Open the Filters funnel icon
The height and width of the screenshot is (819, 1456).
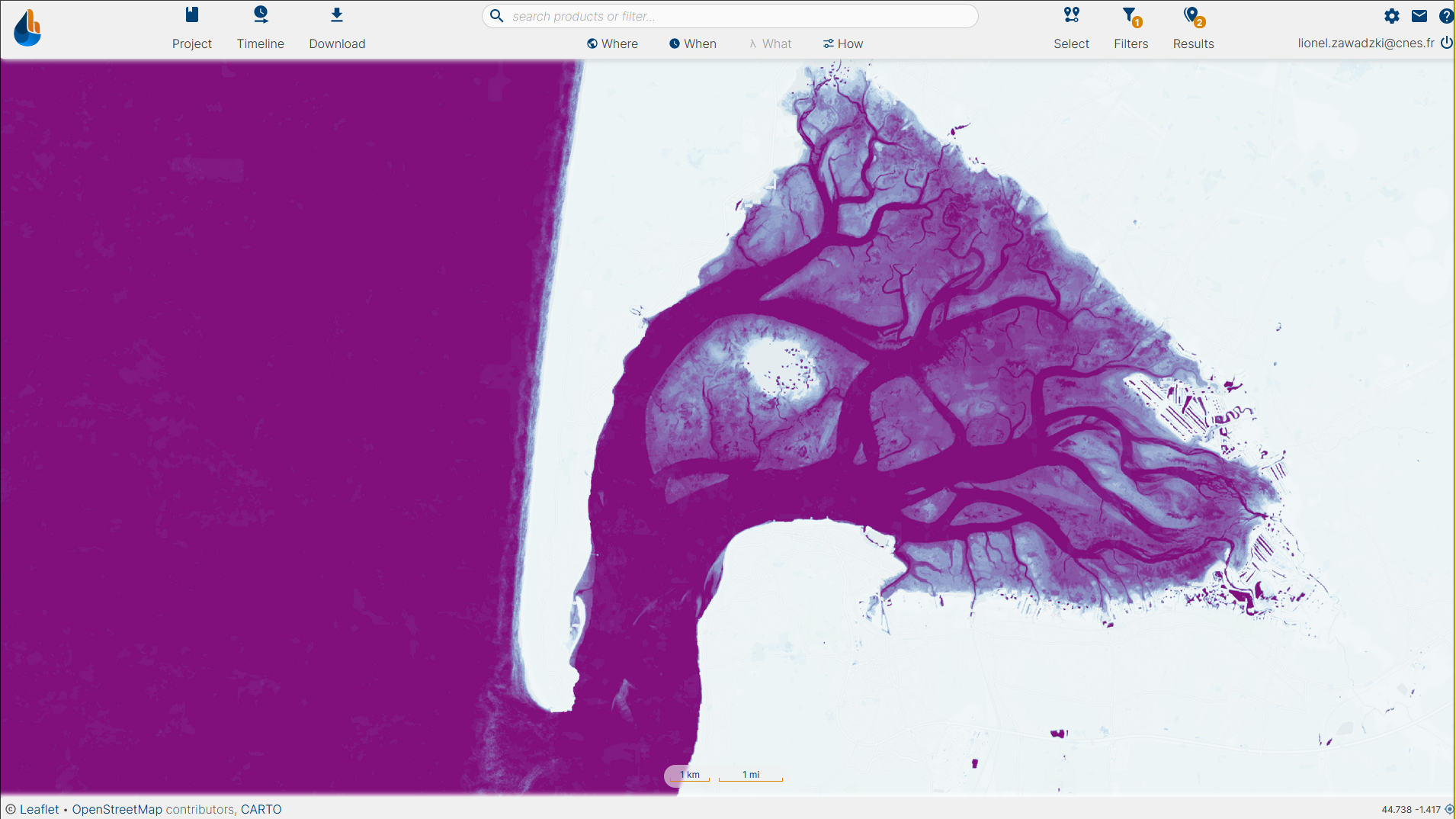click(x=1131, y=15)
